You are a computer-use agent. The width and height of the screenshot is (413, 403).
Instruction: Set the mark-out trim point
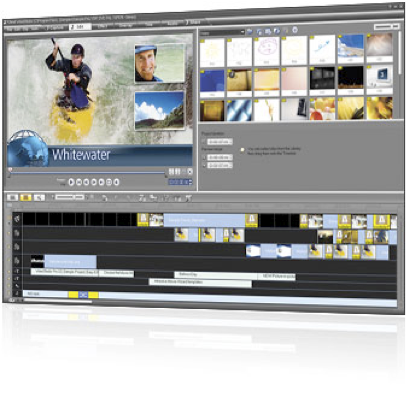point(178,171)
